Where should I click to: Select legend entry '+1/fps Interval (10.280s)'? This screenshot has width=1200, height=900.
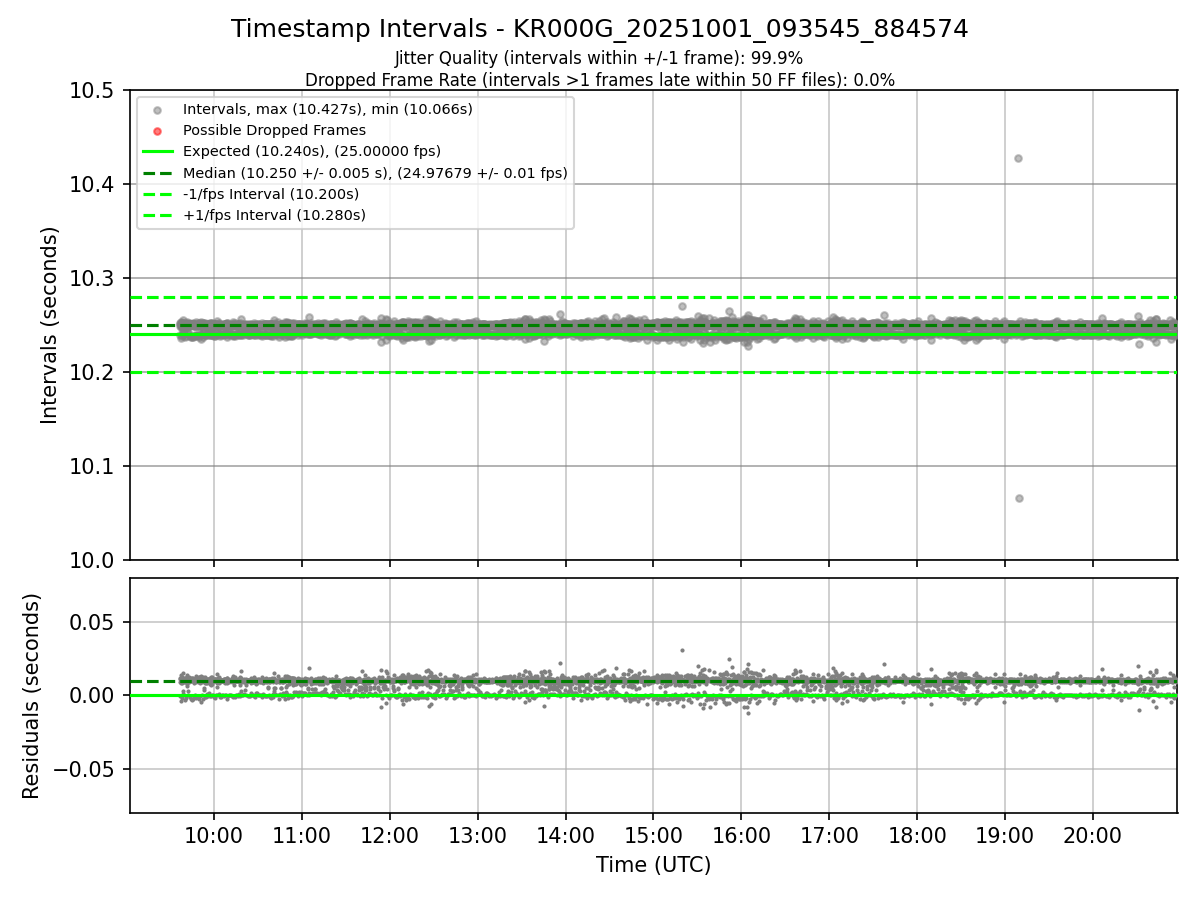click(x=274, y=215)
